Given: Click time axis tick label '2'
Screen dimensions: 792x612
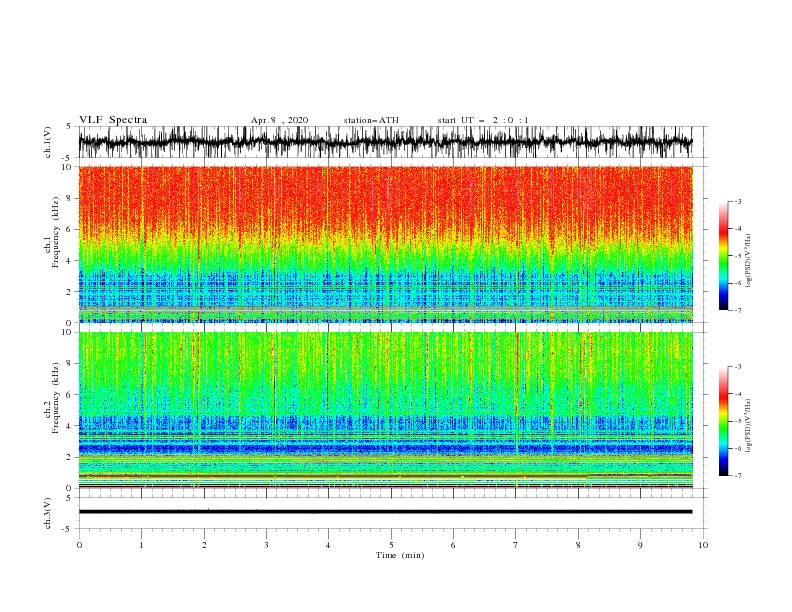Looking at the screenshot, I should [x=204, y=545].
